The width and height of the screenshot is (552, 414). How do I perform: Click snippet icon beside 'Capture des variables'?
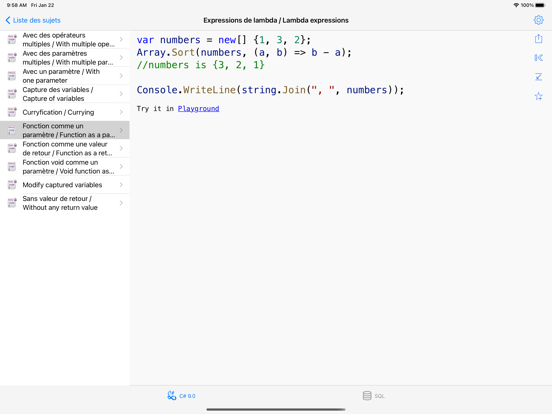(x=12, y=94)
